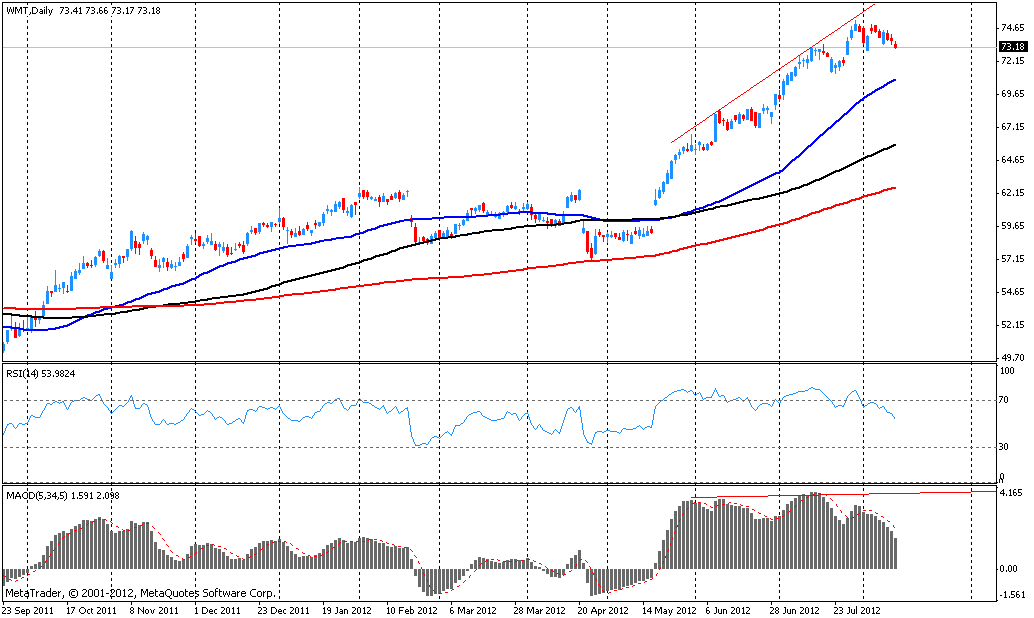Click the 4.165 oscillator scale value
This screenshot has height=618, width=1034.
tap(1012, 493)
